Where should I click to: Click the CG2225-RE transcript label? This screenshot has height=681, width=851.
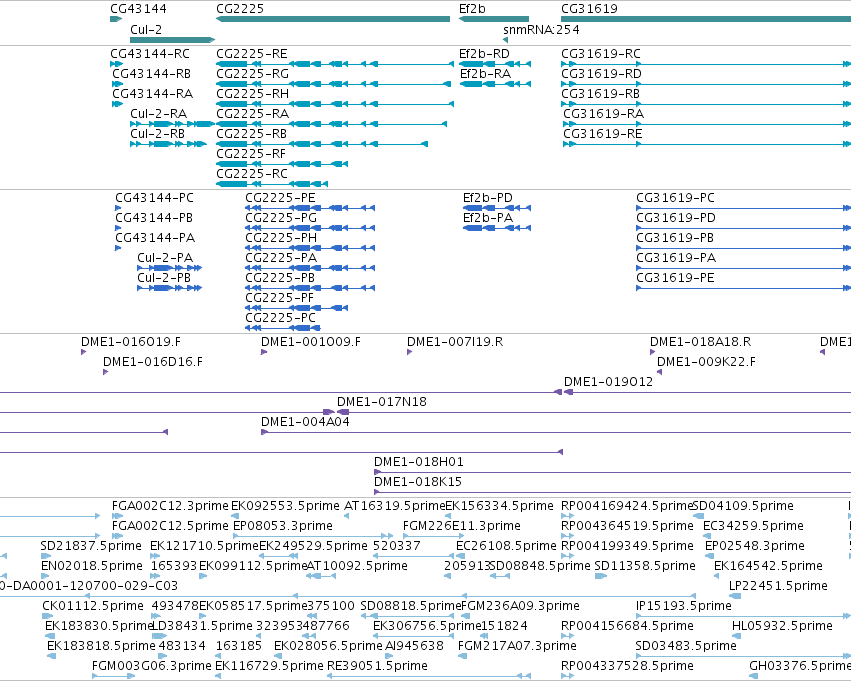pyautogui.click(x=252, y=54)
